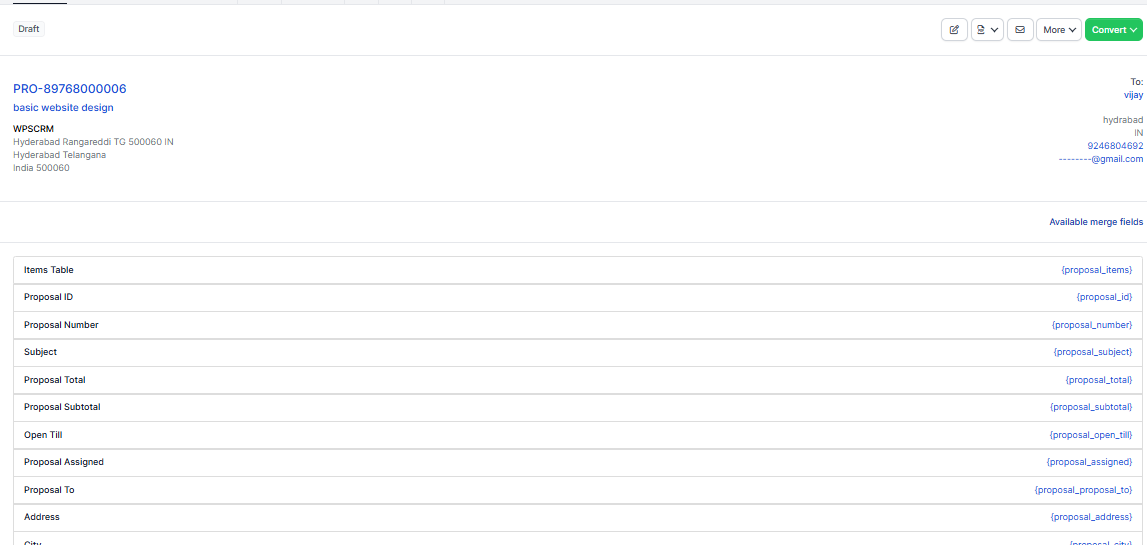Click the {proposal_total} merge field
The image size is (1147, 545).
pyautogui.click(x=1099, y=380)
